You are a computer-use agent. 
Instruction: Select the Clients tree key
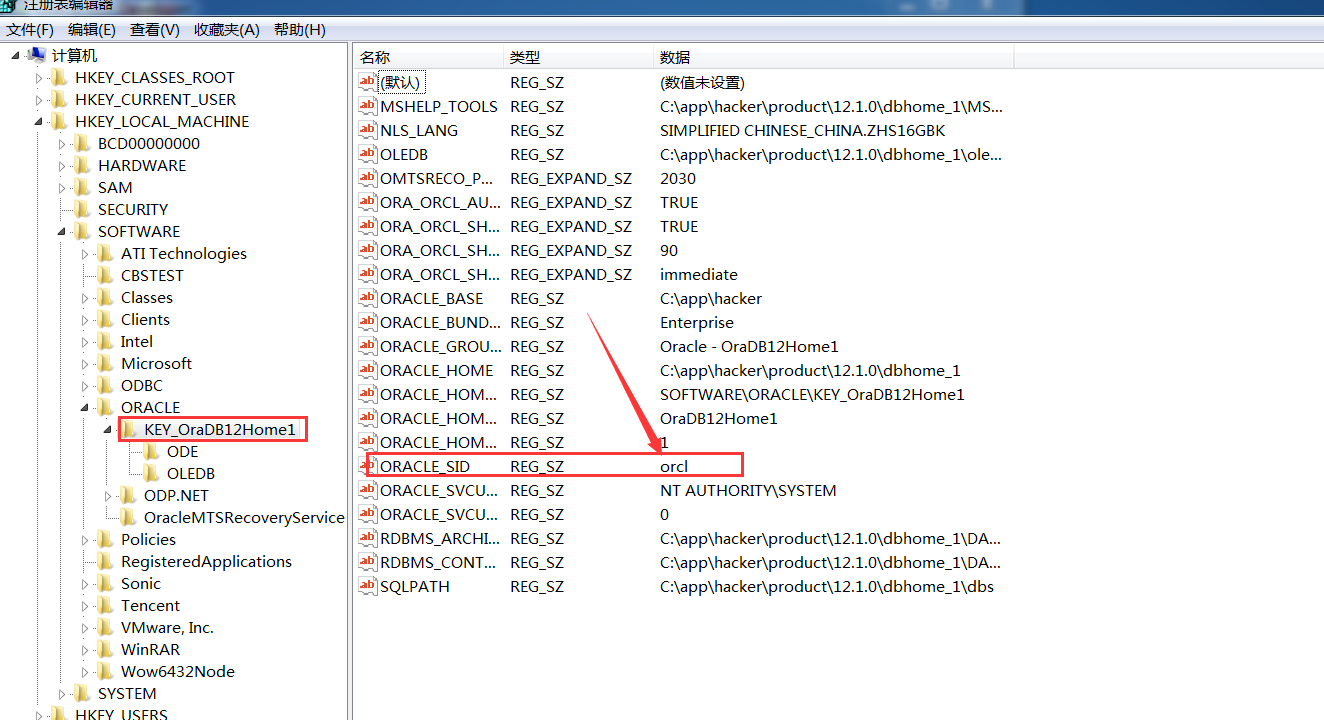(145, 319)
